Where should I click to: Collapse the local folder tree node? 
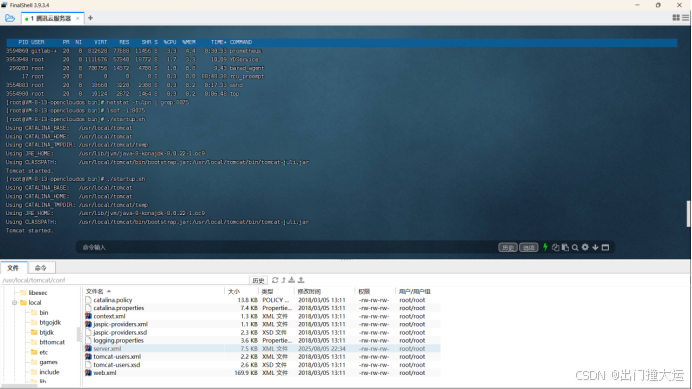point(15,302)
